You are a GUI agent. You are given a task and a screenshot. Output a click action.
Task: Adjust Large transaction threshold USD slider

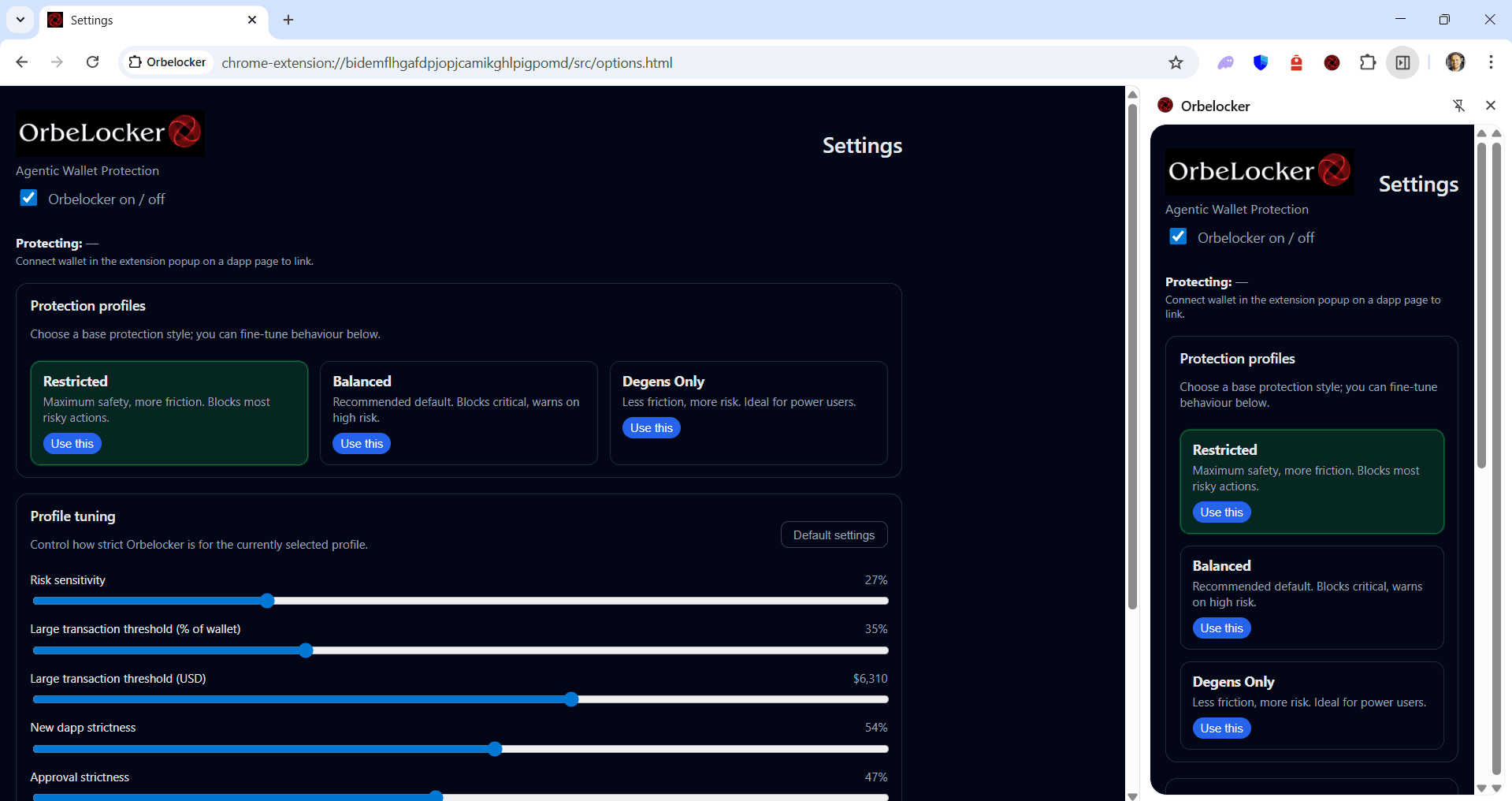[460, 699]
